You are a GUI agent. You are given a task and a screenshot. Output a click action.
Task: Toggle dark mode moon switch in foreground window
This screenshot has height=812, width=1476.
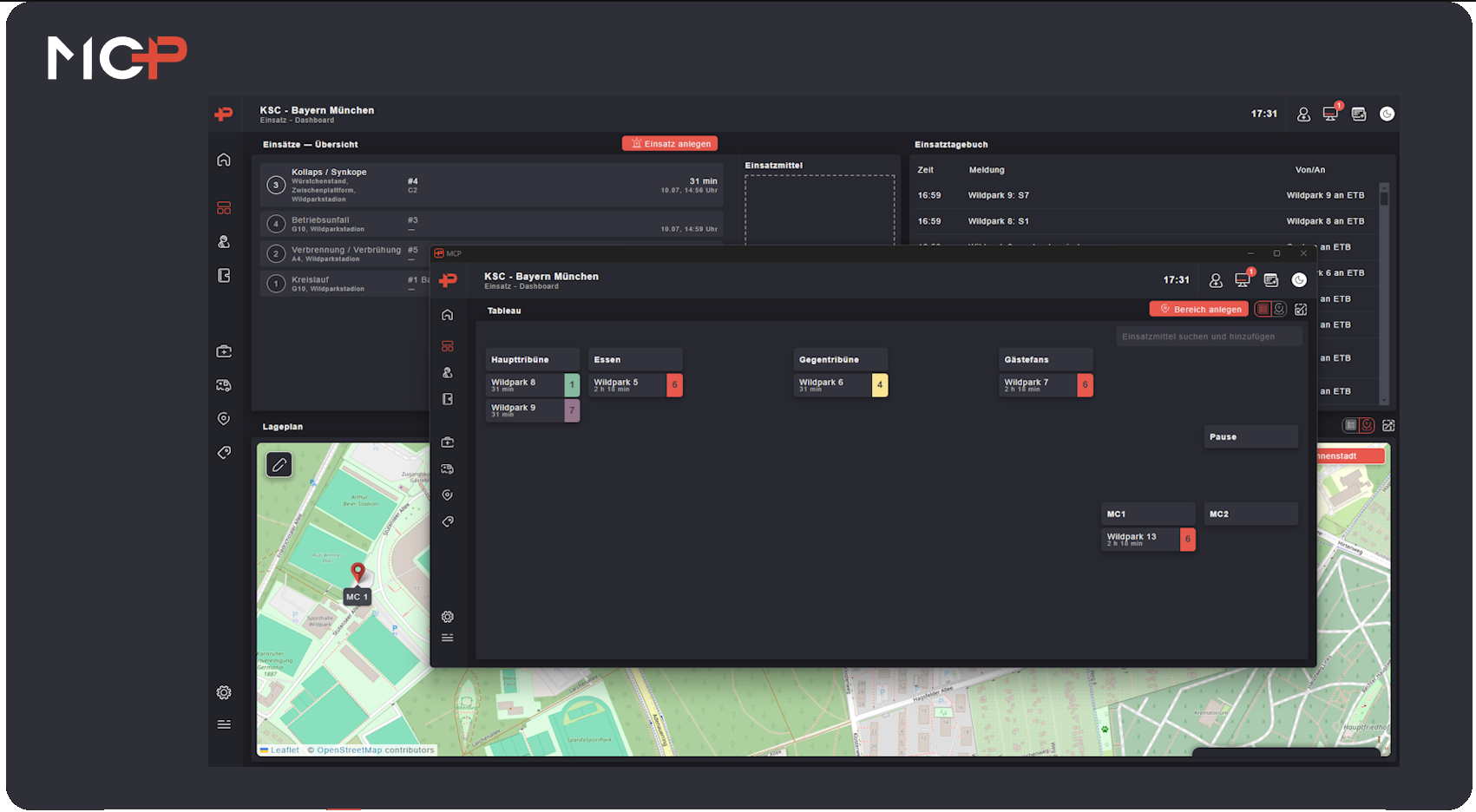1299,280
